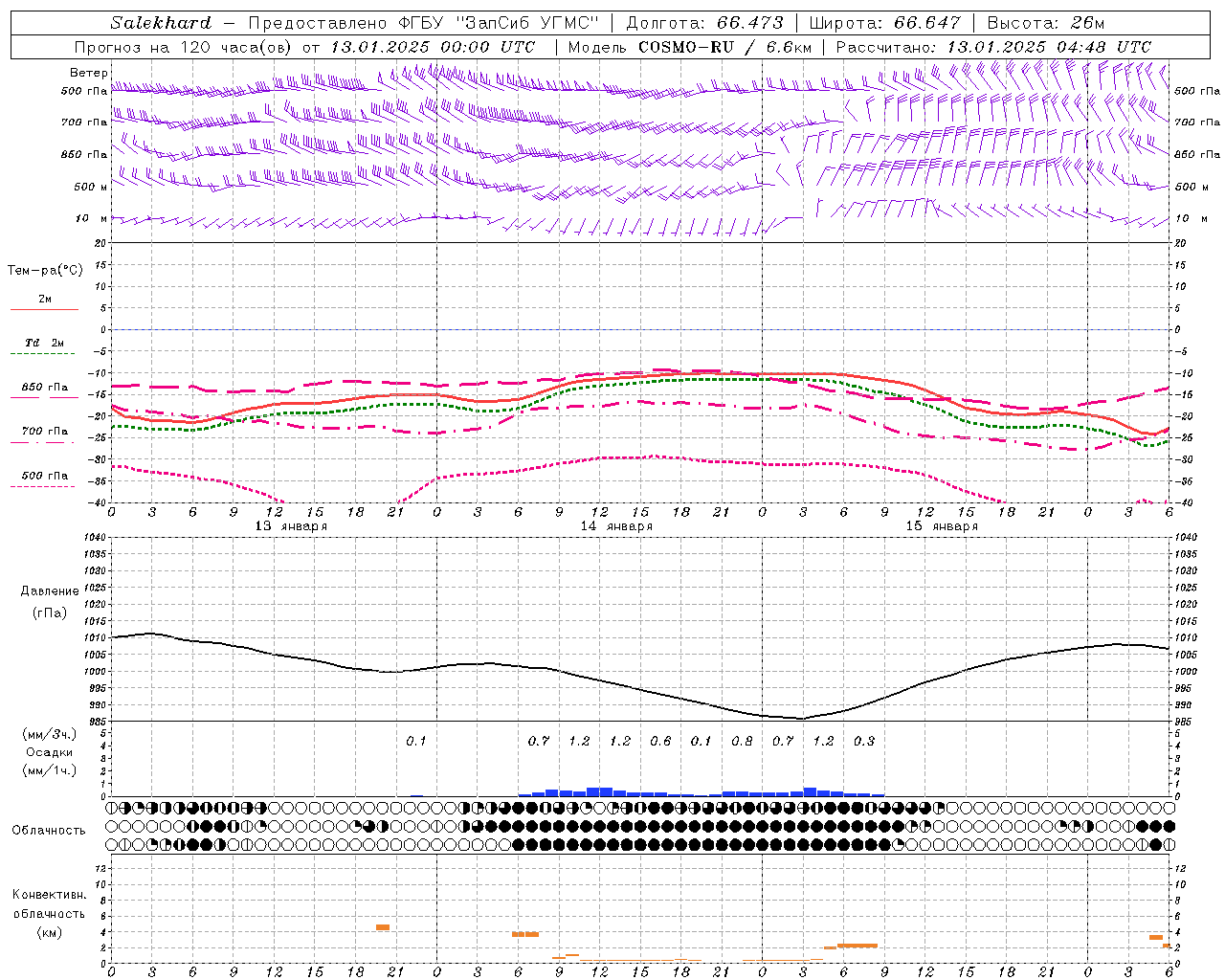This screenshot has width=1225, height=980.
Task: Click the '(мм/1ч.)' precipitation unit label
Action: (x=49, y=770)
